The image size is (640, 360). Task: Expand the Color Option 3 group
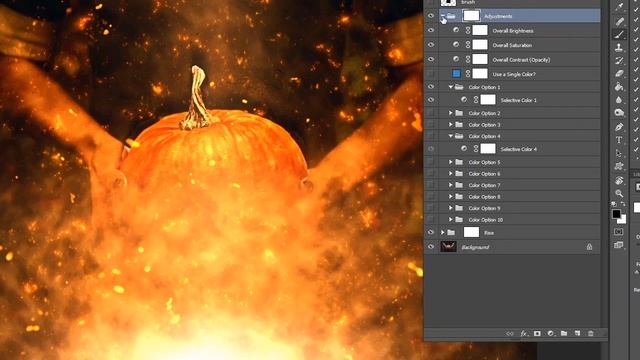pyautogui.click(x=451, y=124)
